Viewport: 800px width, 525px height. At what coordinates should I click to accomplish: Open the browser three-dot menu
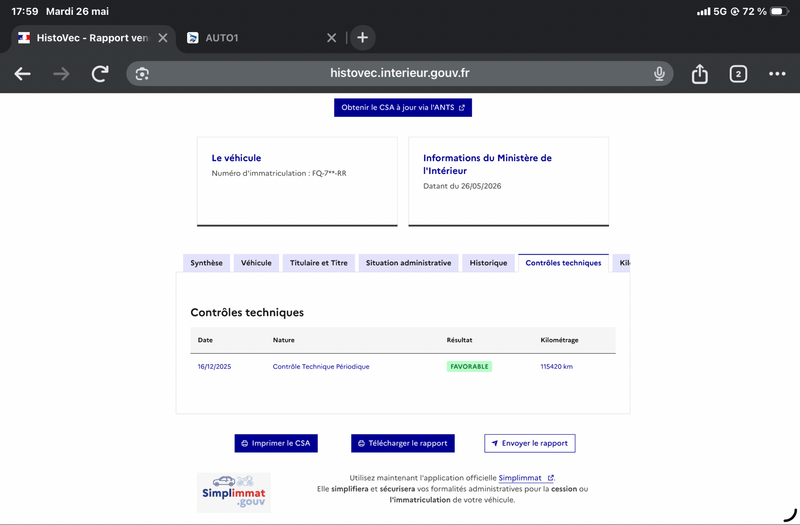[x=777, y=74]
